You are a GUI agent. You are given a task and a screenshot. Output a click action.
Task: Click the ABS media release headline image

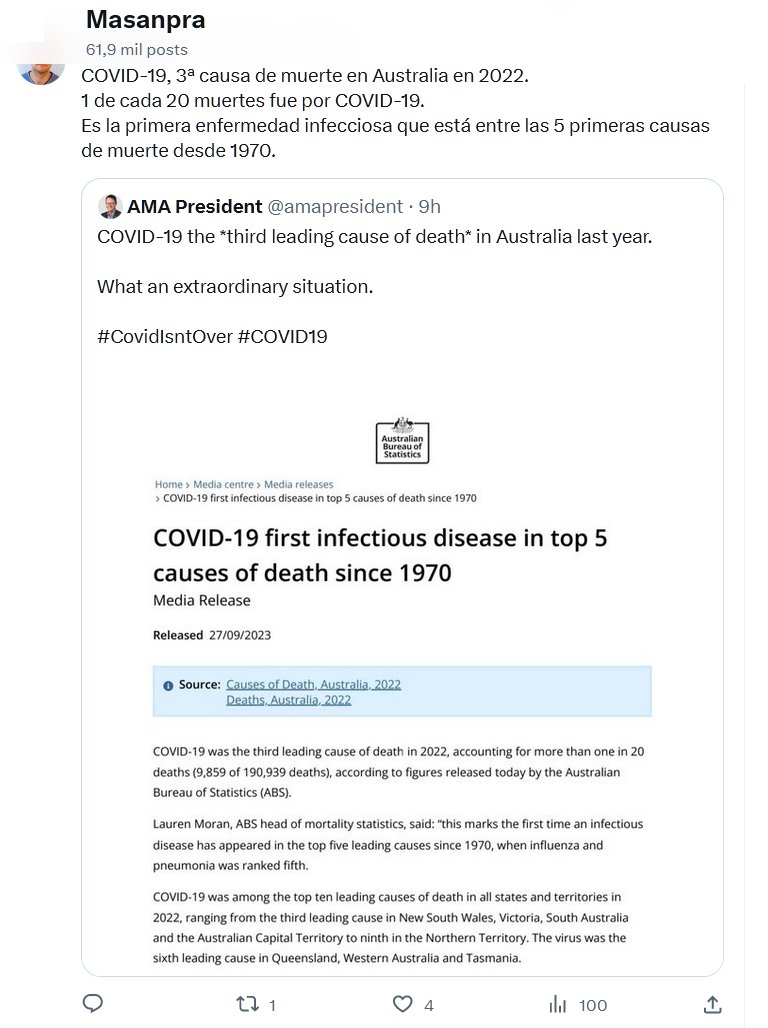coord(380,554)
